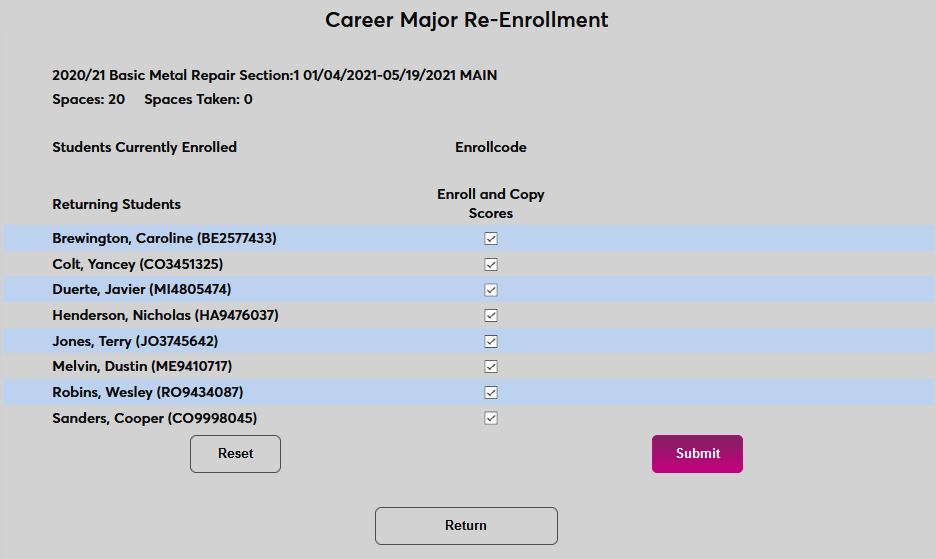This screenshot has width=936, height=559.
Task: Toggle Duerte, Javier enroll checkbox
Action: (491, 290)
